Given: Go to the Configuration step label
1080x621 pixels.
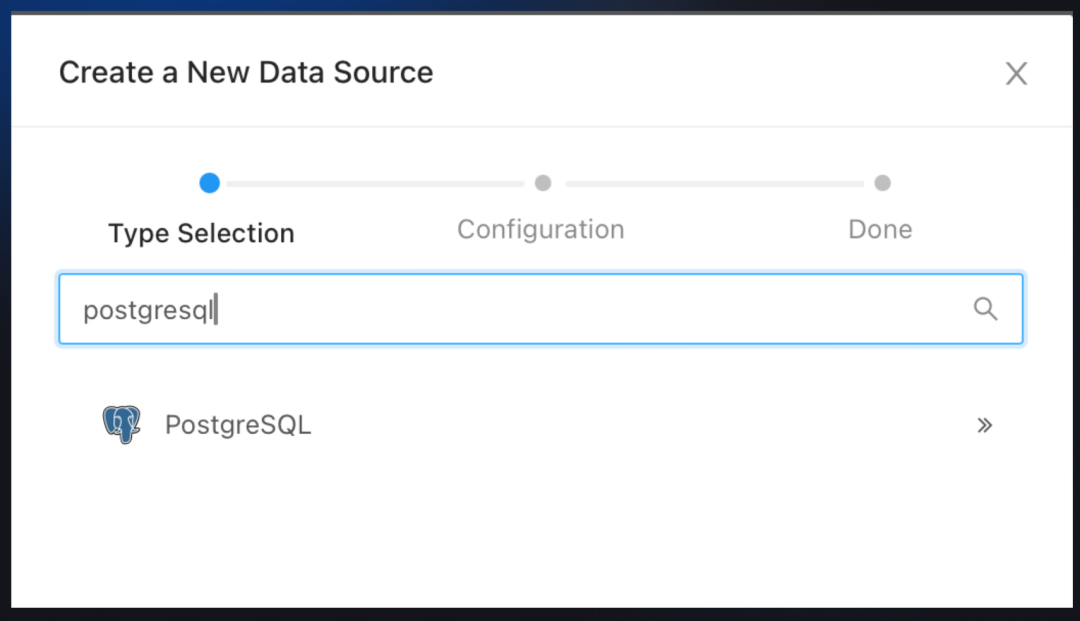Looking at the screenshot, I should pos(540,229).
